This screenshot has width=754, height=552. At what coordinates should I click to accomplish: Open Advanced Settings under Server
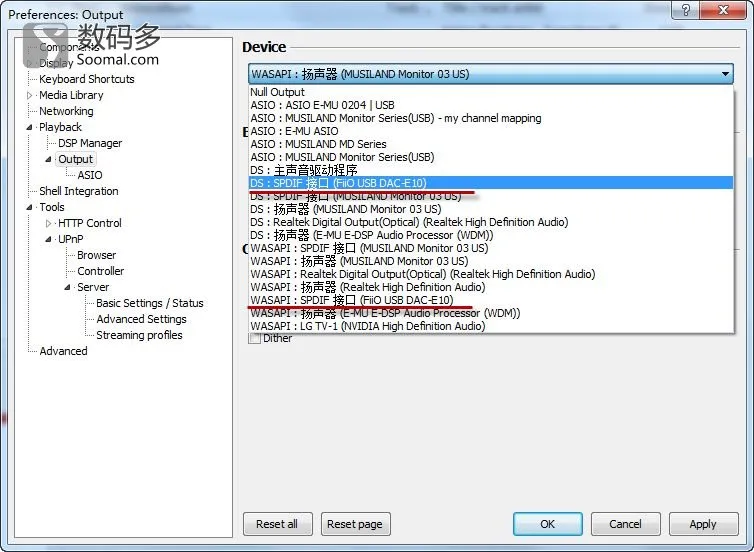pyautogui.click(x=141, y=319)
